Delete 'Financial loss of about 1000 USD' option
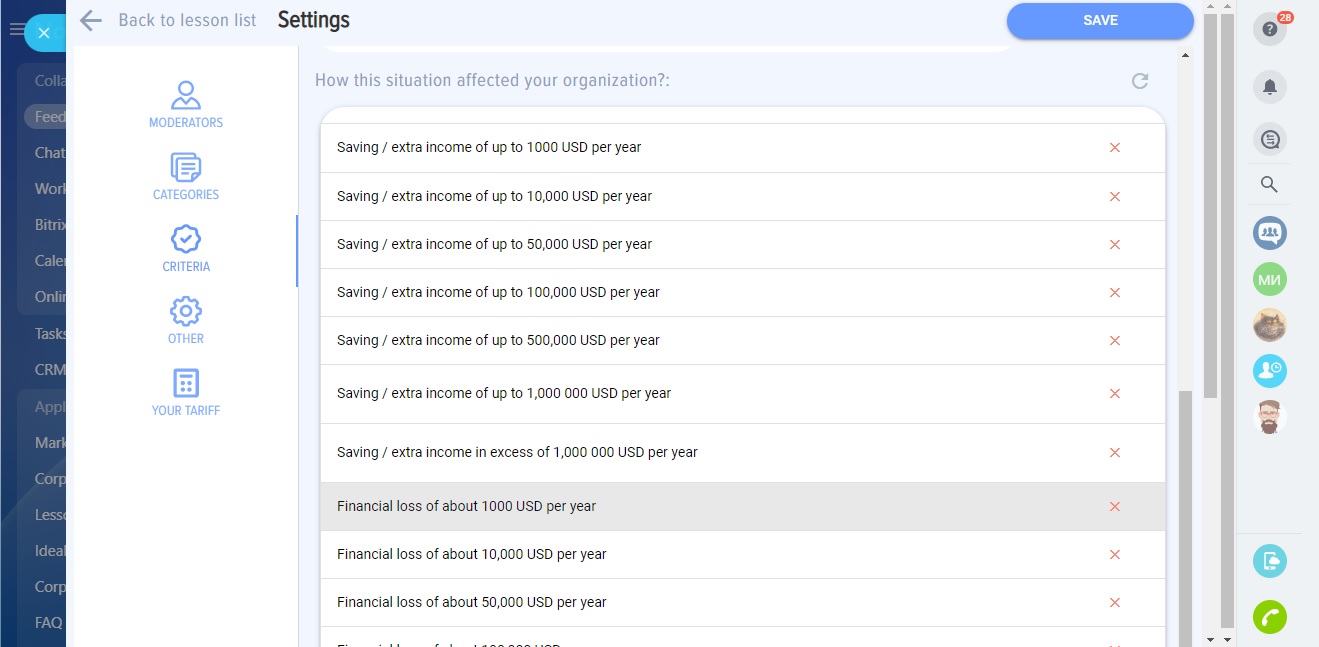 click(1114, 507)
